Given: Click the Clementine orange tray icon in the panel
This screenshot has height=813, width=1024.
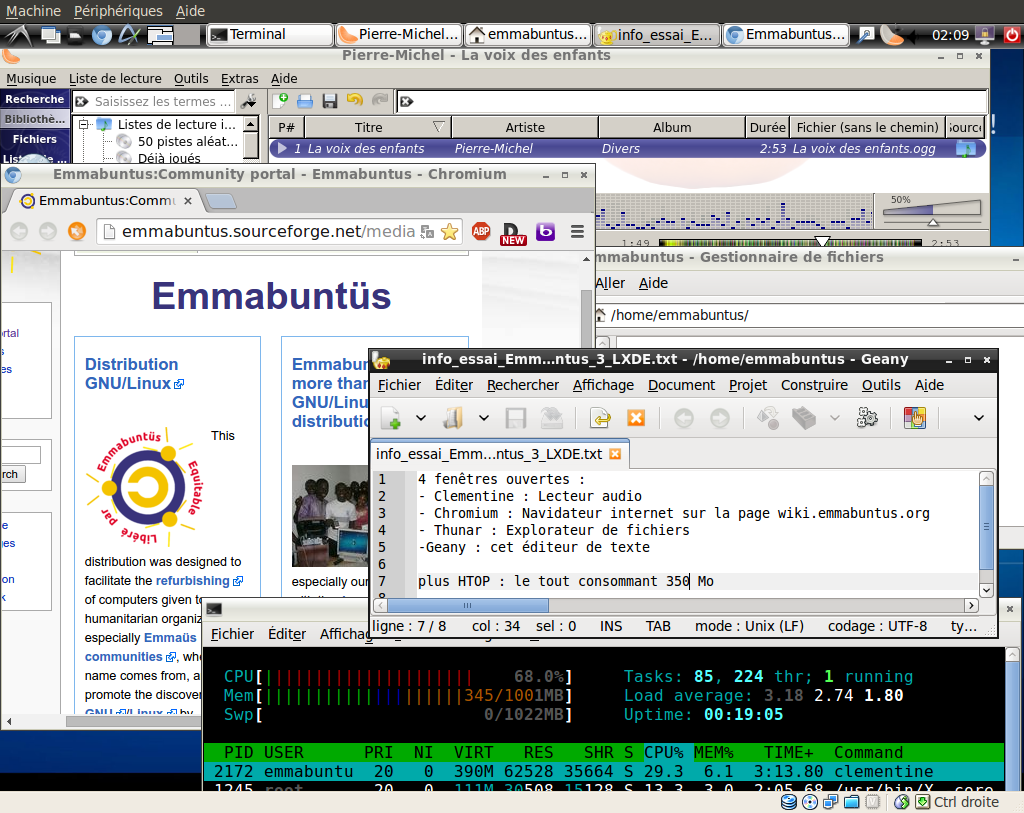Looking at the screenshot, I should point(892,34).
